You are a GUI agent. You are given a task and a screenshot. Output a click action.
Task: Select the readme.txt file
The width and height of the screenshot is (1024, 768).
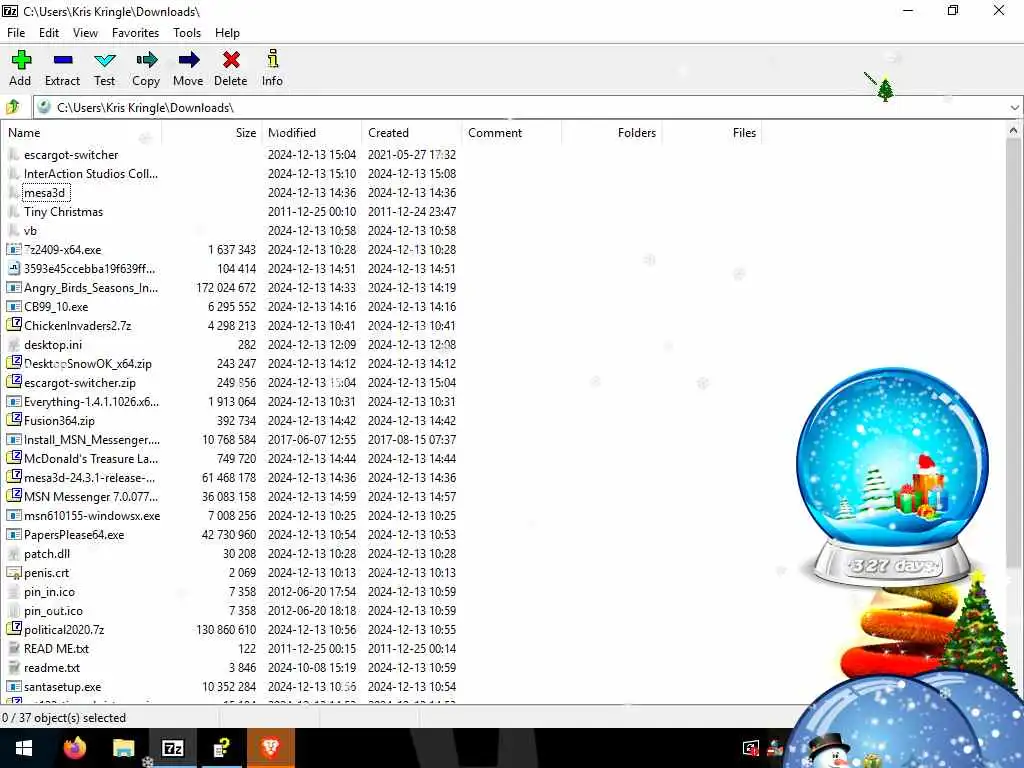click(x=52, y=667)
